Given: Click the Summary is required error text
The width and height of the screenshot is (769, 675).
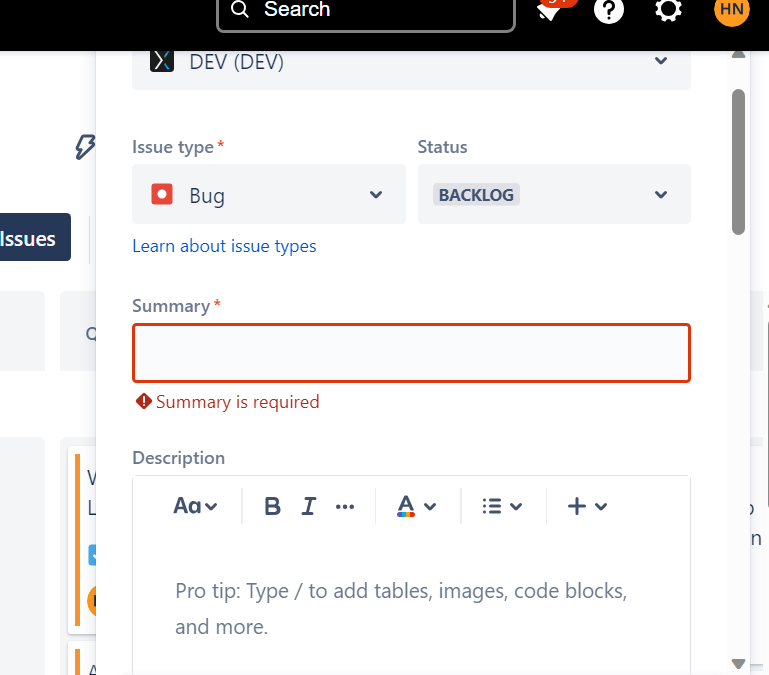Looking at the screenshot, I should [x=237, y=402].
